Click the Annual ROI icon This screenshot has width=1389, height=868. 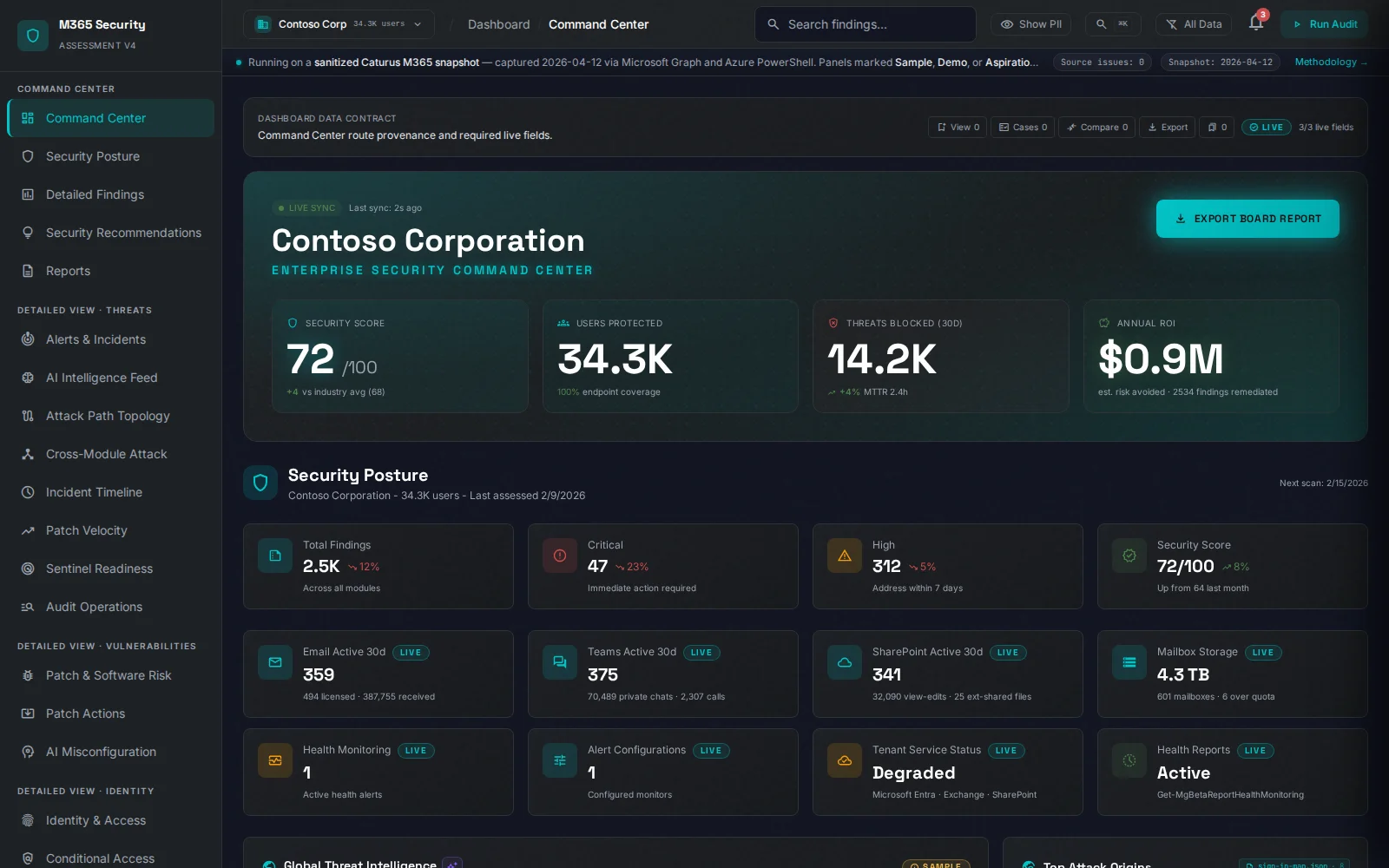(1104, 323)
